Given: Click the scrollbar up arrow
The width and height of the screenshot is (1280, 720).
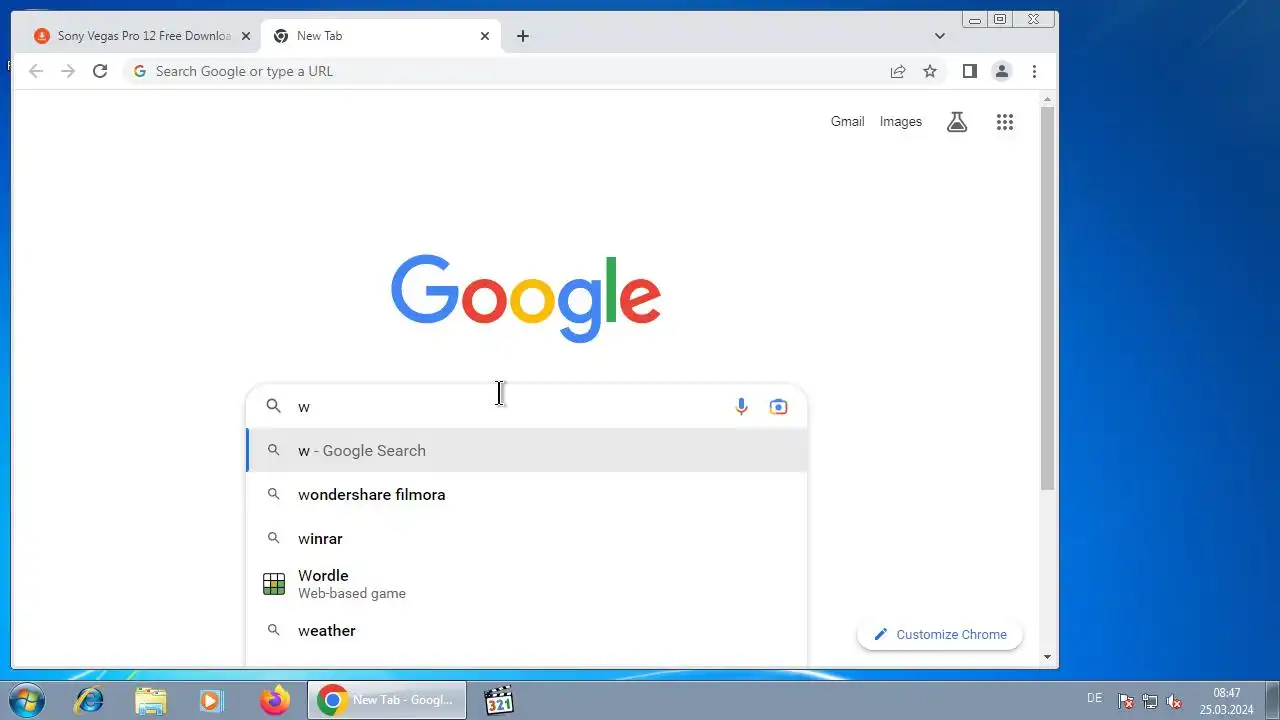Looking at the screenshot, I should pos(1048,99).
